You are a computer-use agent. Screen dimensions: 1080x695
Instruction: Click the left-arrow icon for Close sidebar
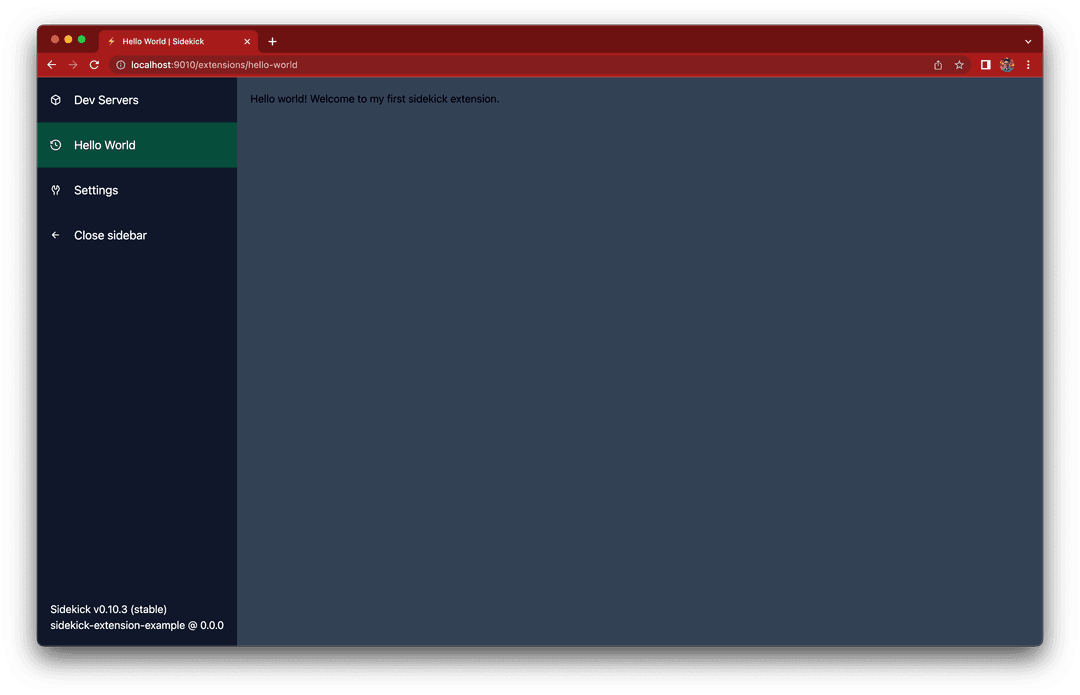(x=56, y=235)
